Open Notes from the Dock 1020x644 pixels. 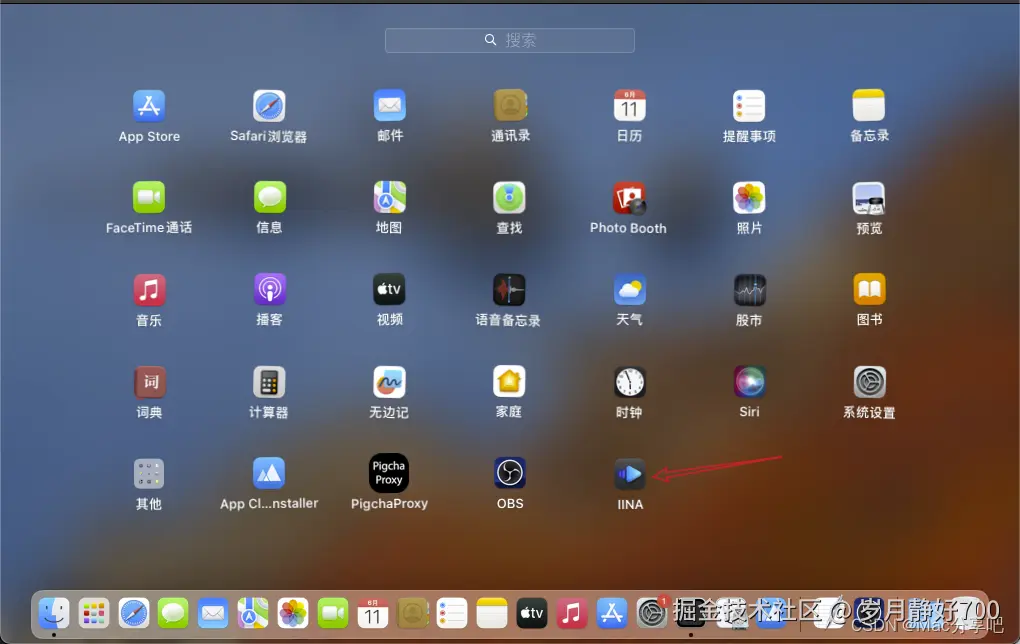492,613
